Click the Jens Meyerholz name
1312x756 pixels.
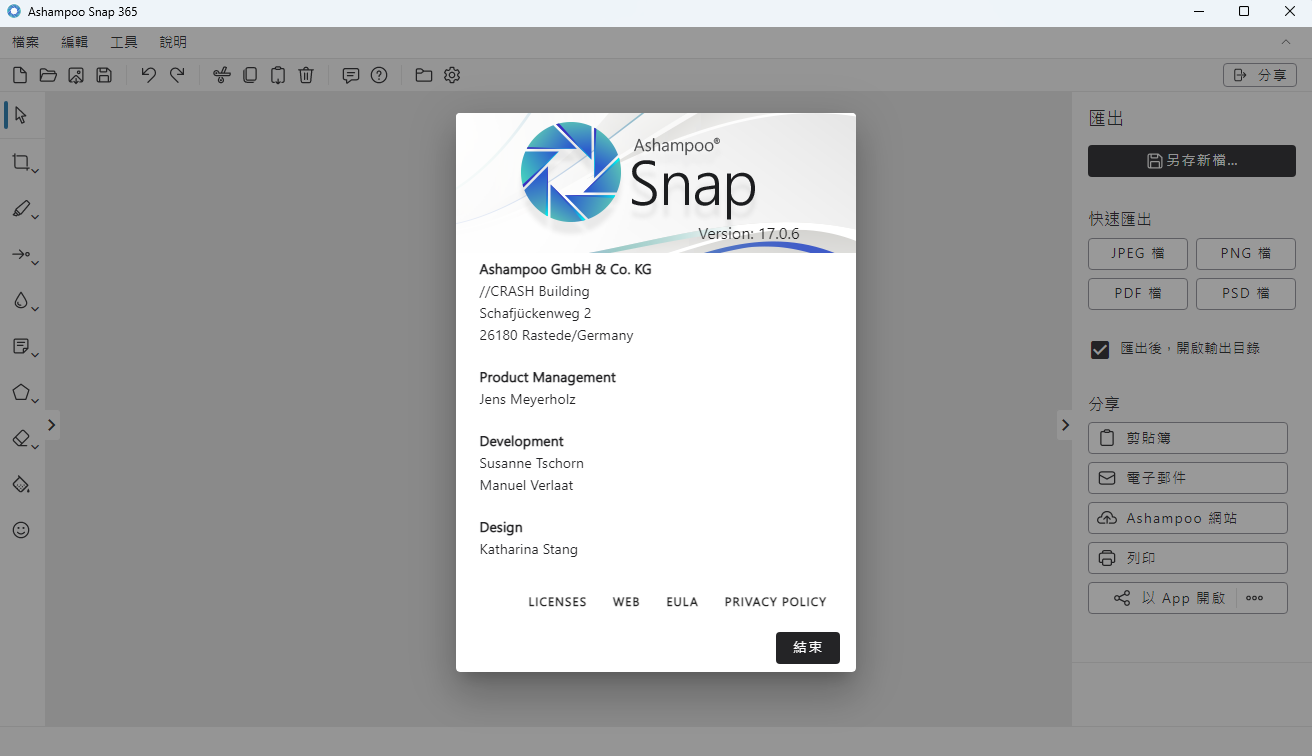tap(528, 400)
